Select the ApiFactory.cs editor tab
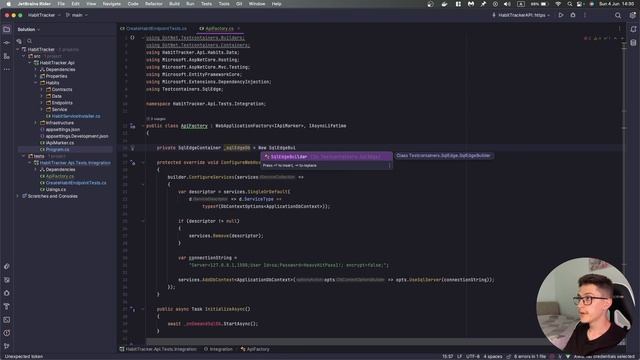 pos(219,29)
